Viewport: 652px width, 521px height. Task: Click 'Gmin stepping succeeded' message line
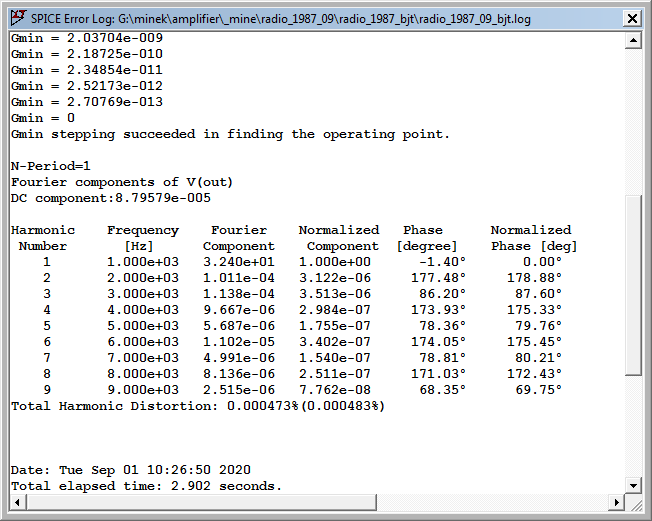[230, 134]
